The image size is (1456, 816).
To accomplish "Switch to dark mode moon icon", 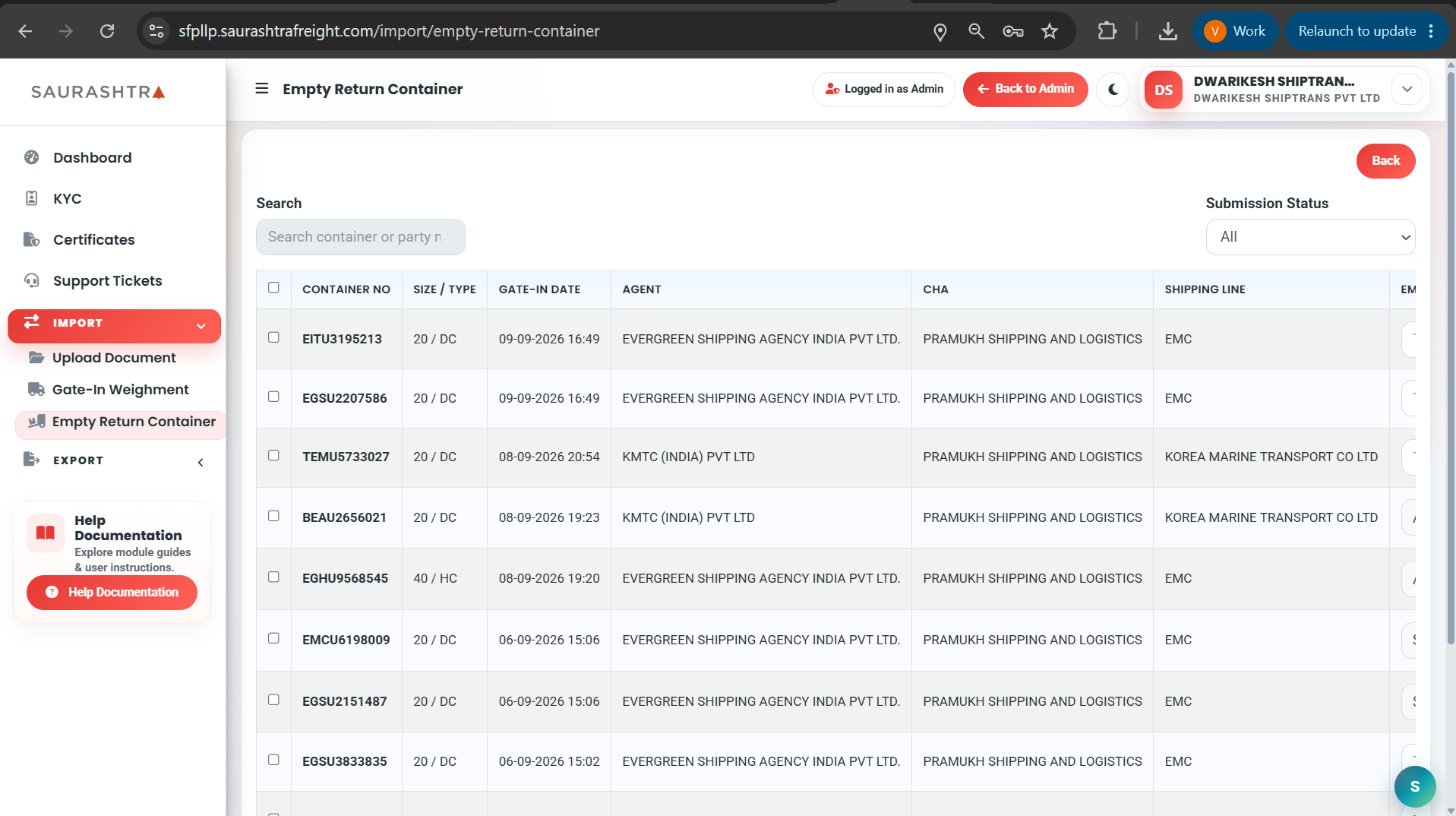I will click(x=1113, y=89).
